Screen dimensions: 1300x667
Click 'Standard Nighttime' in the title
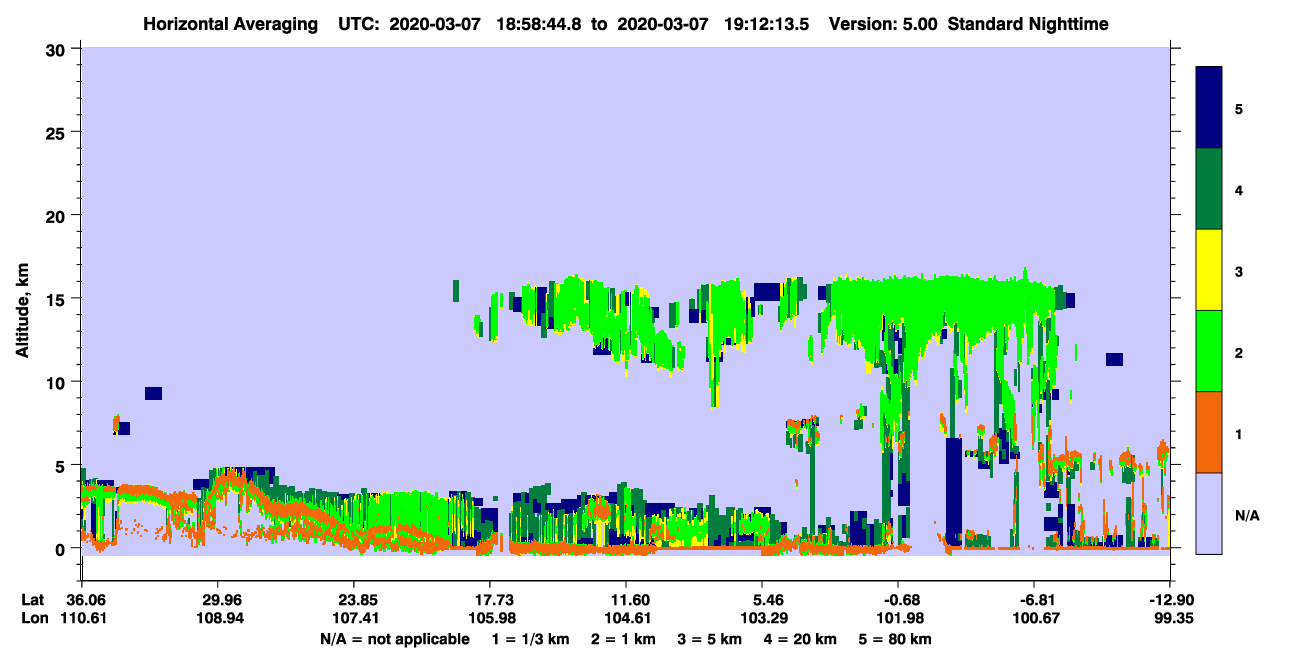1026,23
